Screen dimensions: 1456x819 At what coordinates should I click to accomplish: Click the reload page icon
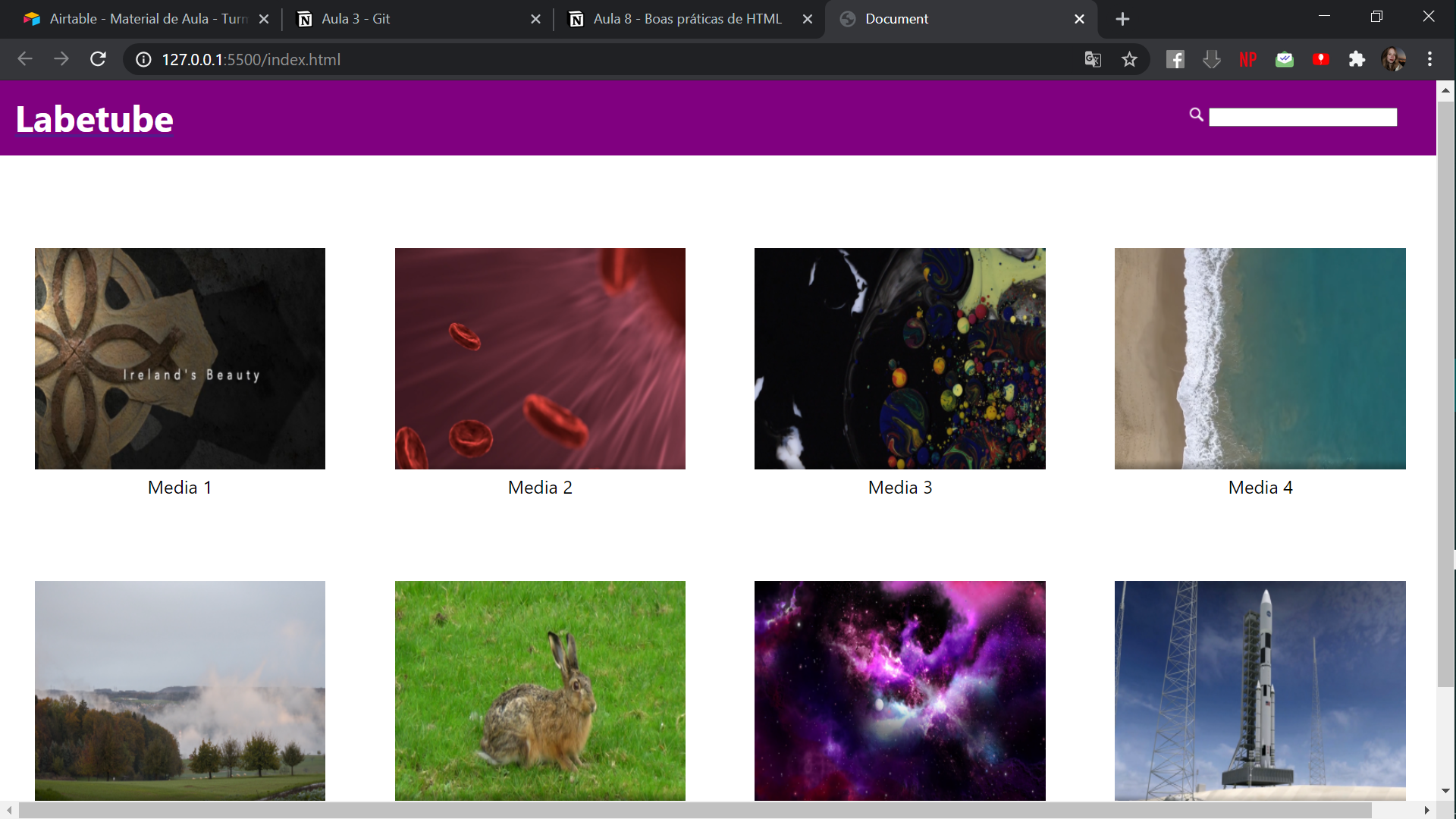click(98, 59)
